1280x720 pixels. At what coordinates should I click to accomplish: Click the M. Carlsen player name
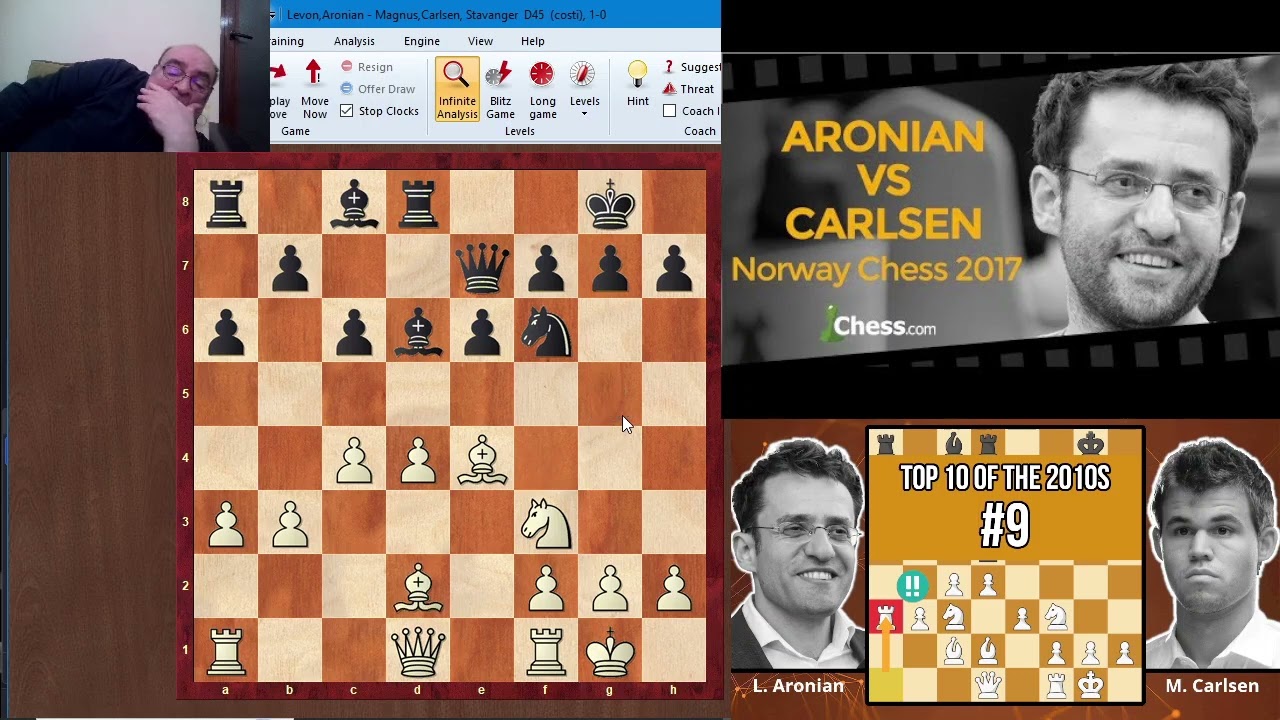coord(1212,686)
